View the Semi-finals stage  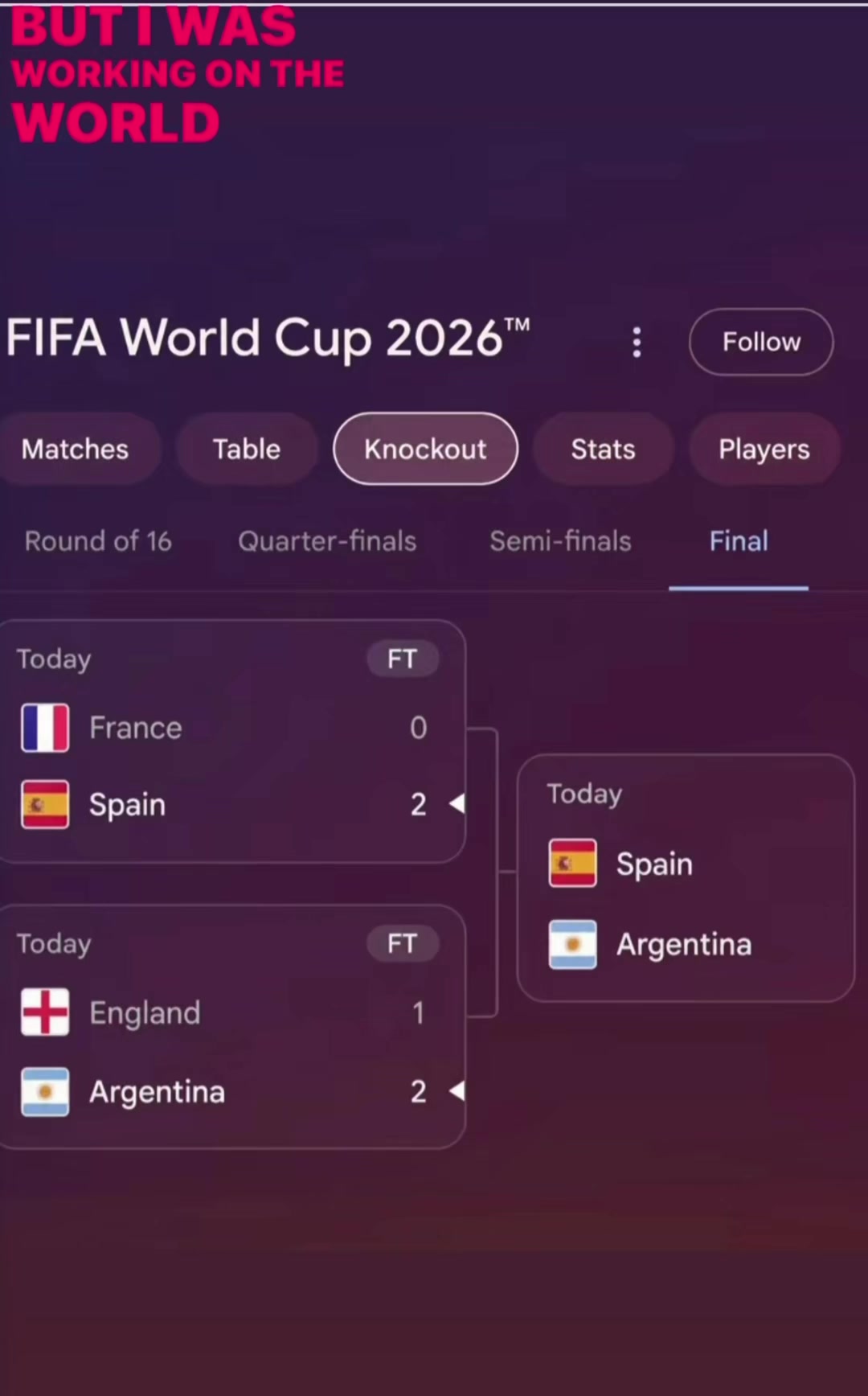560,541
